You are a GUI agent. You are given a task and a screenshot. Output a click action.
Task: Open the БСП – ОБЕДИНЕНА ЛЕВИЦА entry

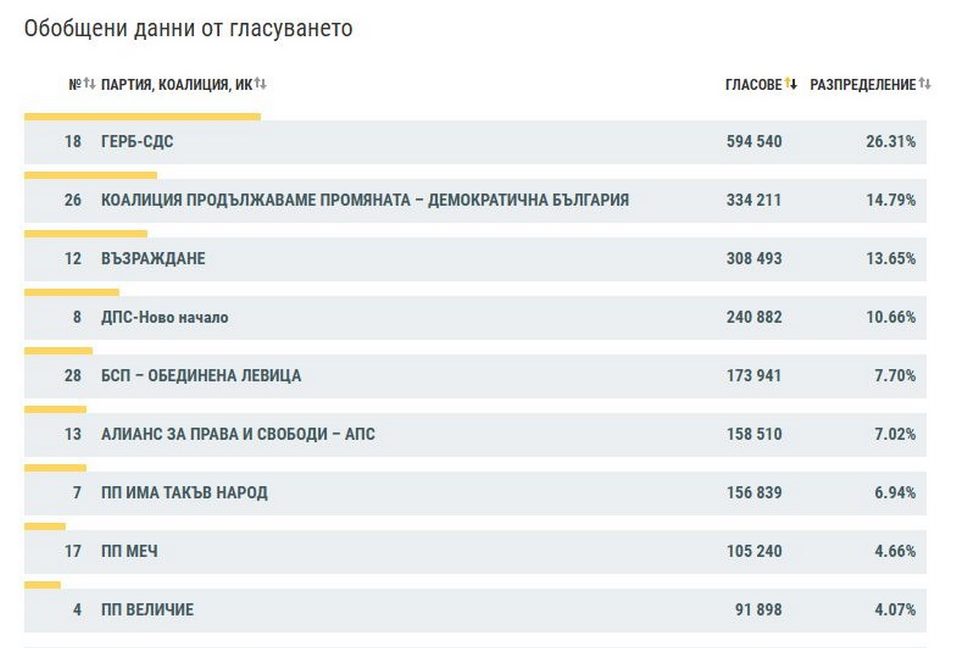pyautogui.click(x=201, y=376)
